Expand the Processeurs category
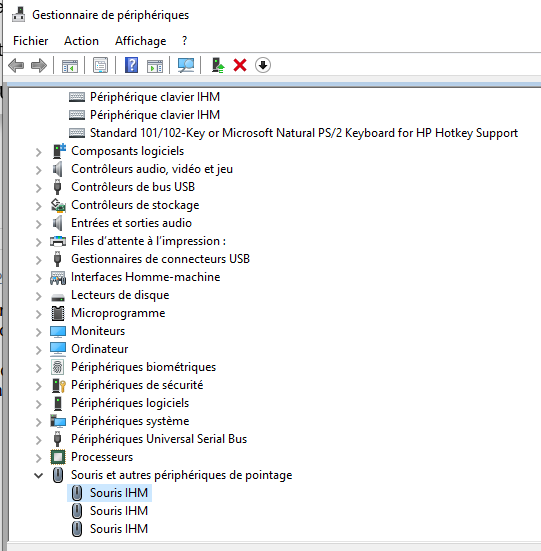Viewport: 541px width, 551px height. [39, 458]
